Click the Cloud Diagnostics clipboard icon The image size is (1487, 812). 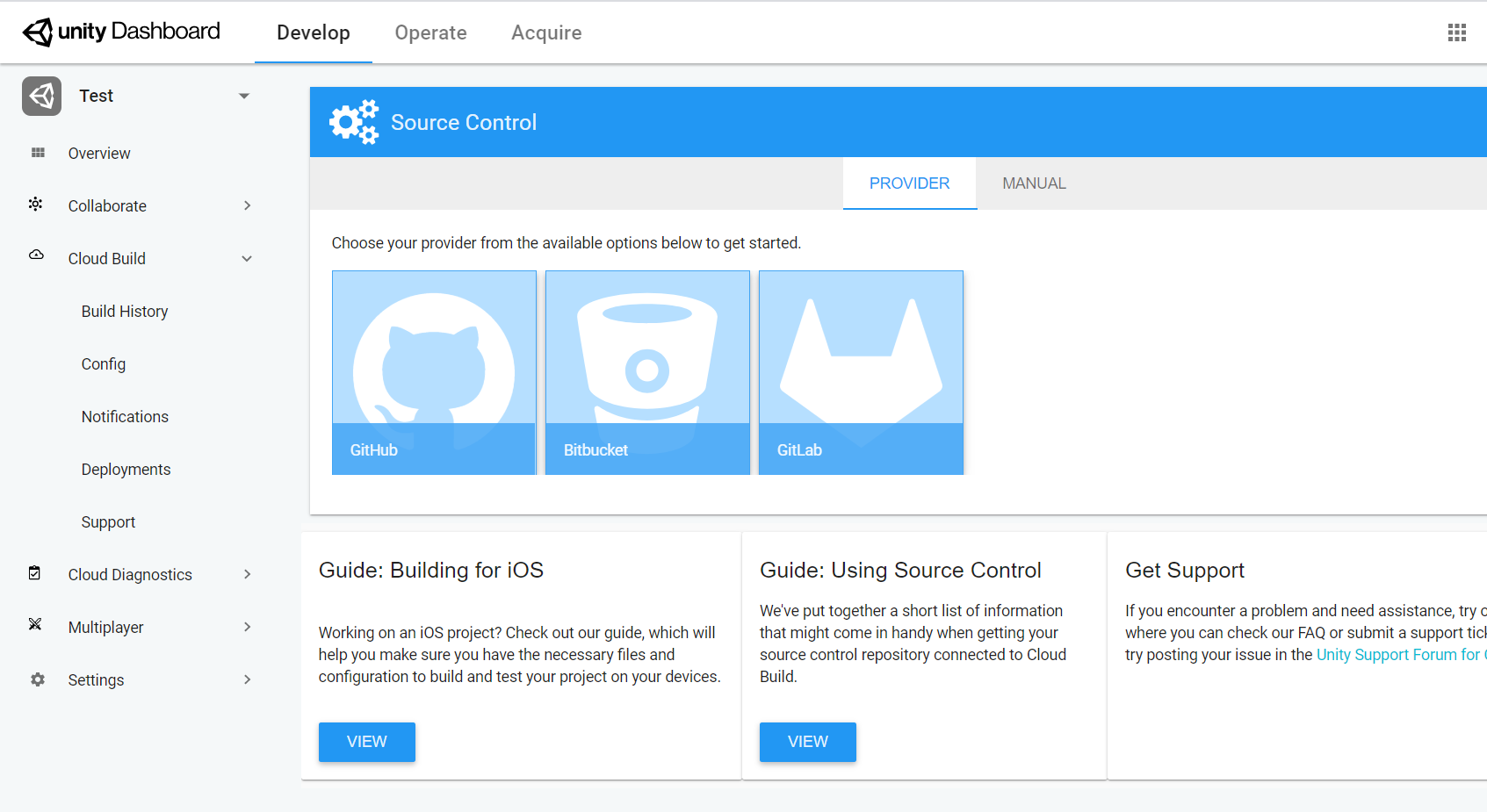[x=34, y=573]
